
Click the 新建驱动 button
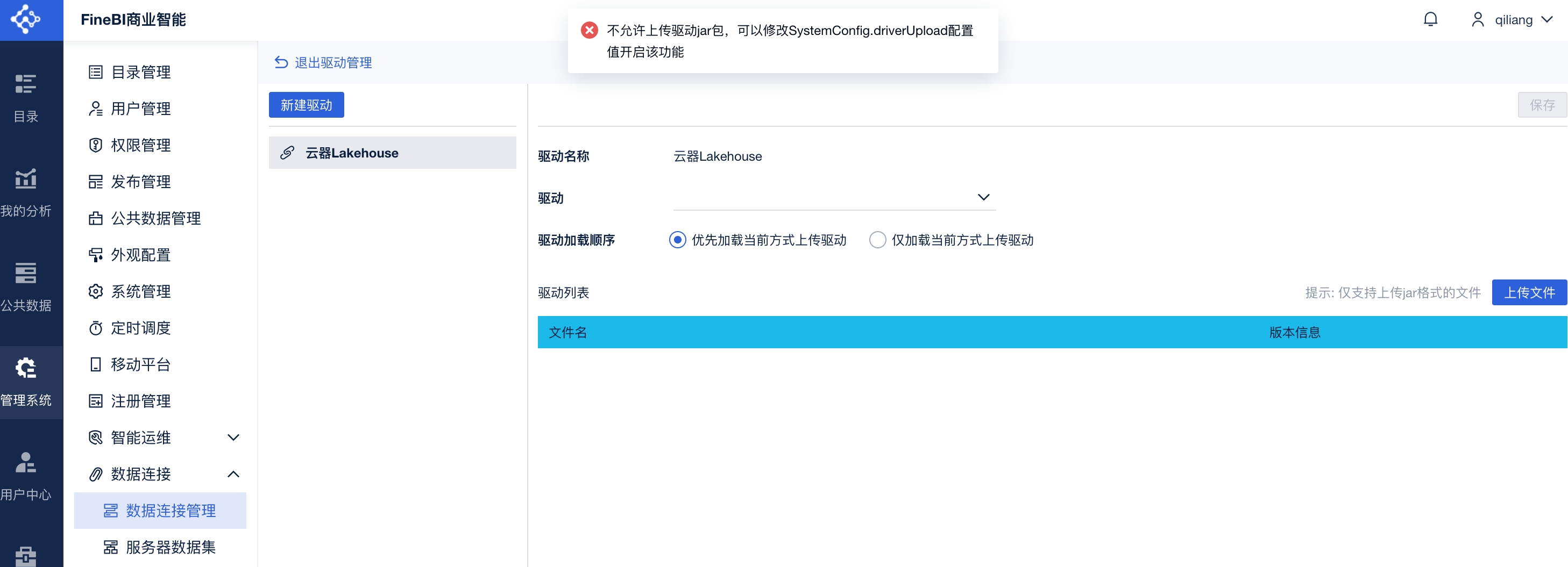point(306,105)
